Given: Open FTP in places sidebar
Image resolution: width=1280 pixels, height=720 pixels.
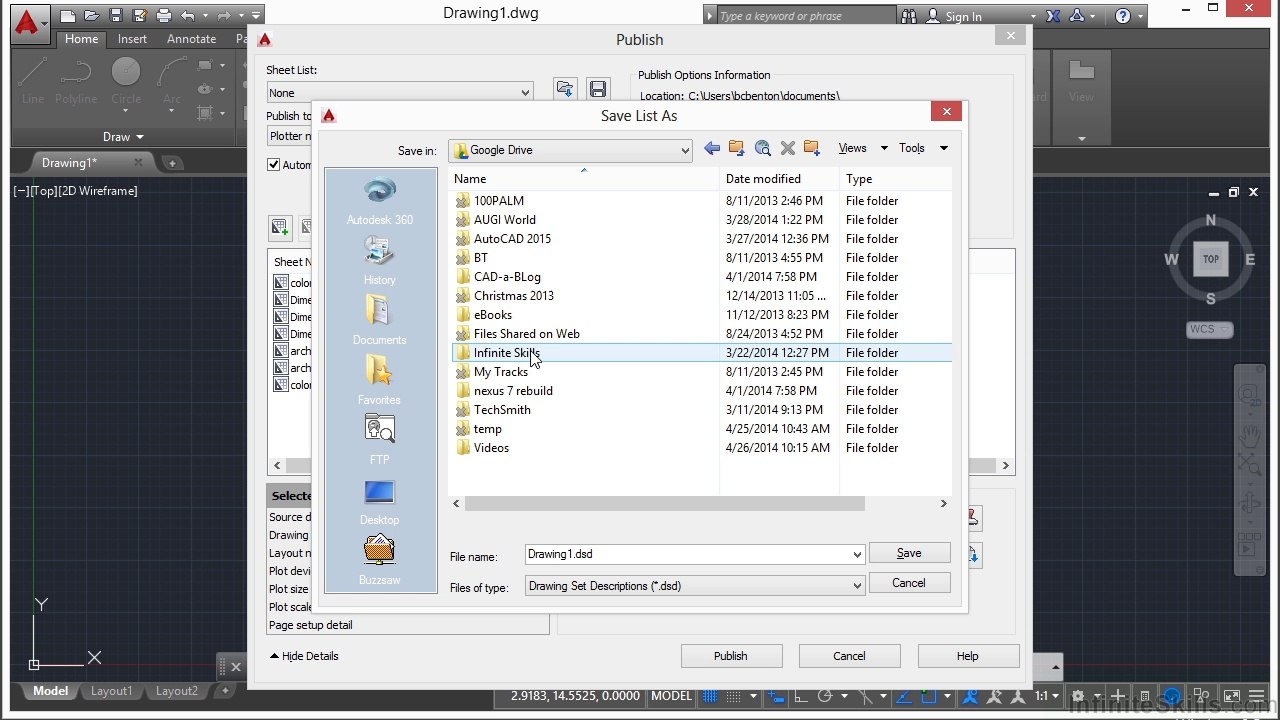Looking at the screenshot, I should 380,440.
